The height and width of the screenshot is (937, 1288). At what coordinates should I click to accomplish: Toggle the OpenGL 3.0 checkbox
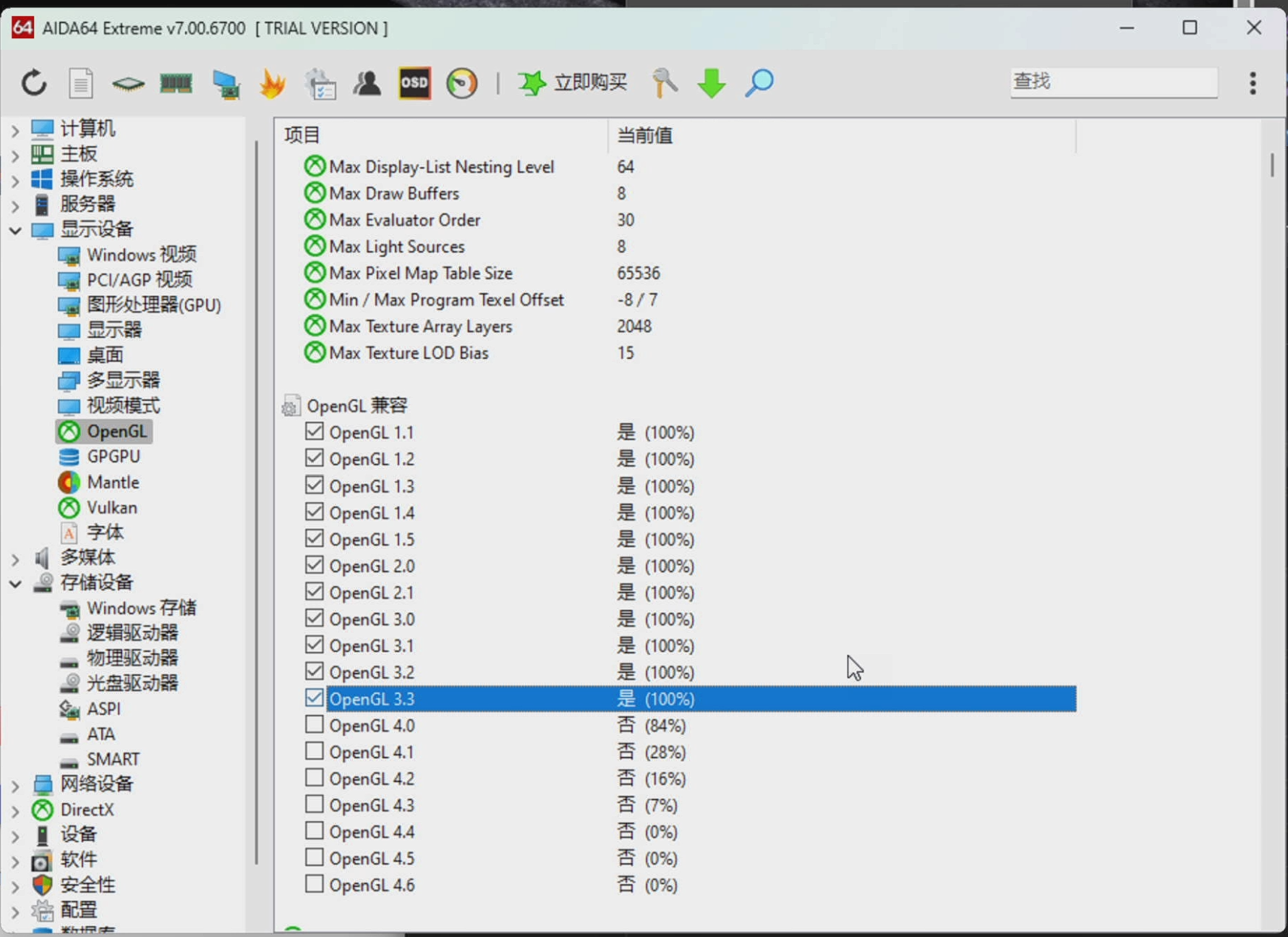(314, 619)
